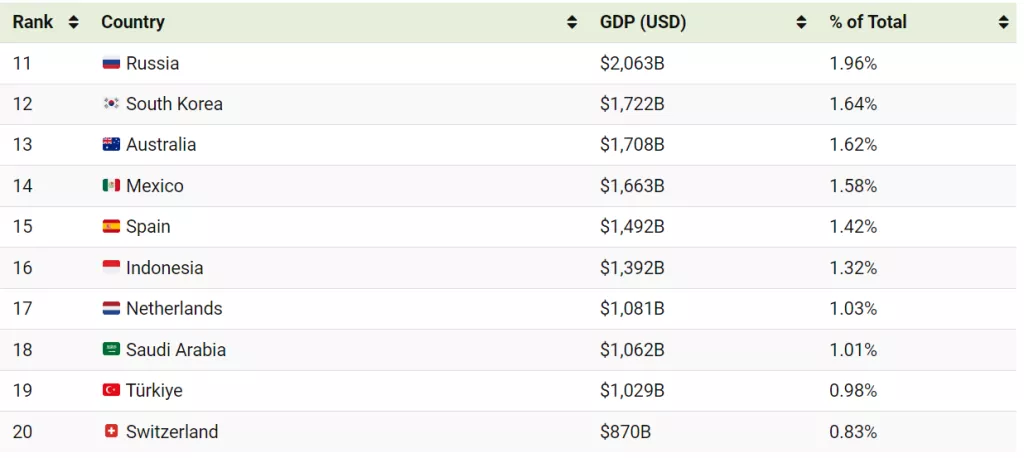Sort by % of Total arrows
1024x458 pixels.
point(1003,22)
